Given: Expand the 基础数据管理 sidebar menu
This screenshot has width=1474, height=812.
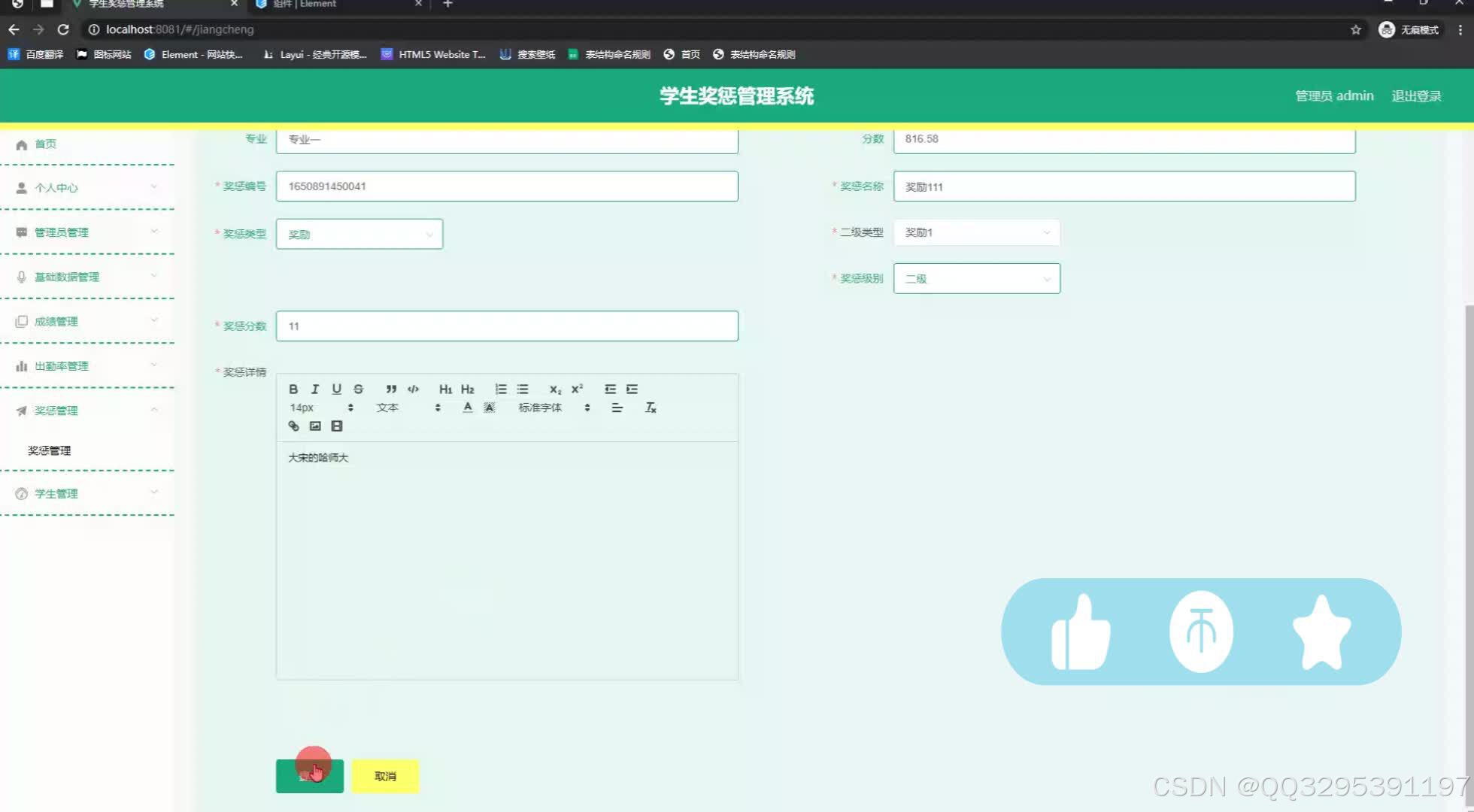Looking at the screenshot, I should pos(87,276).
